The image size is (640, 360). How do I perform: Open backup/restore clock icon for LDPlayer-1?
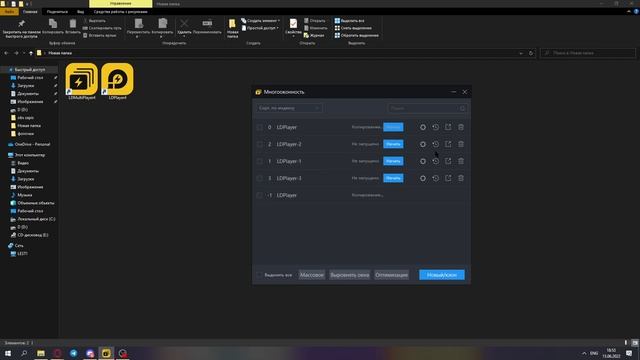click(x=436, y=161)
